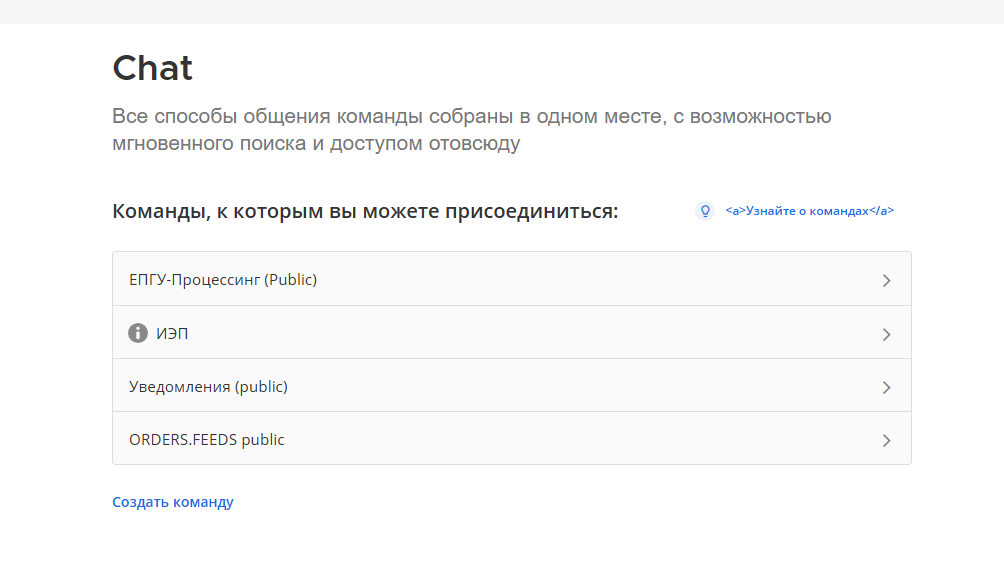
Task: Select the ИЭП team name
Action: 172,333
